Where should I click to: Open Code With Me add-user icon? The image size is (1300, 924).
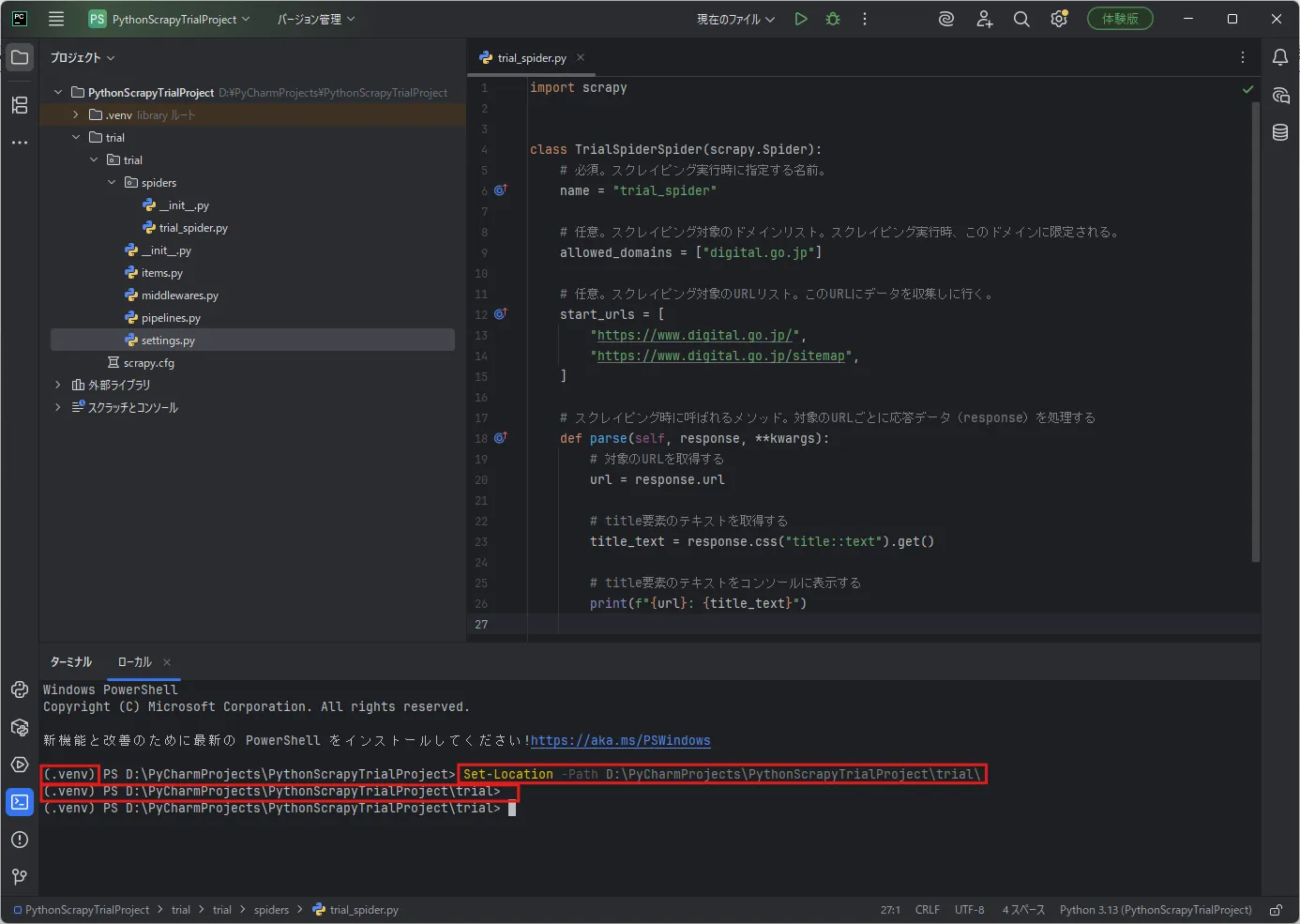point(984,19)
